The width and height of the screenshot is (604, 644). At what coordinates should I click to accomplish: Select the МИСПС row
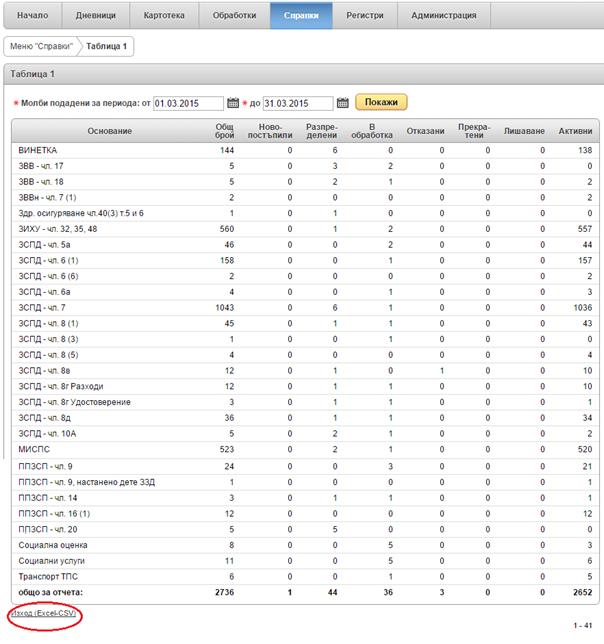36,449
